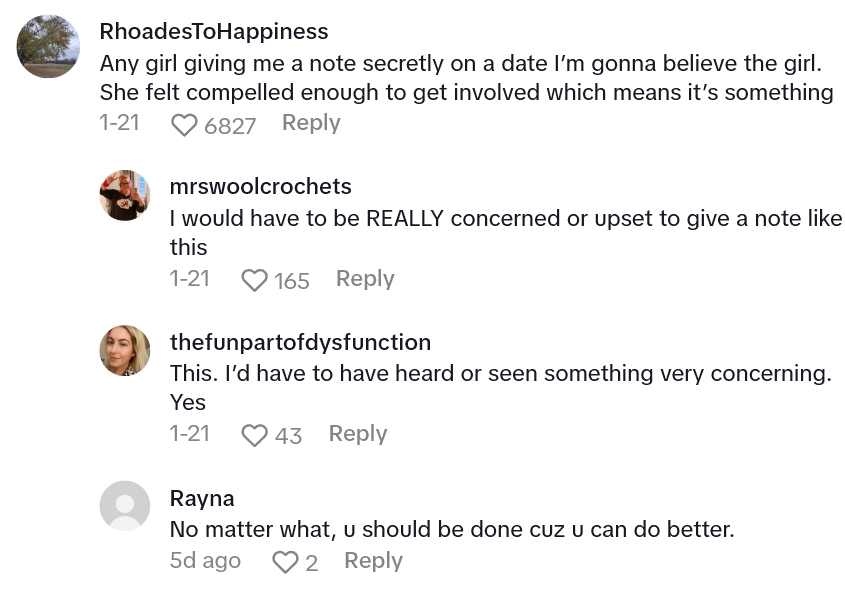Reply to Rayna's comment
Viewport: 845px width, 599px height.
[x=373, y=561]
